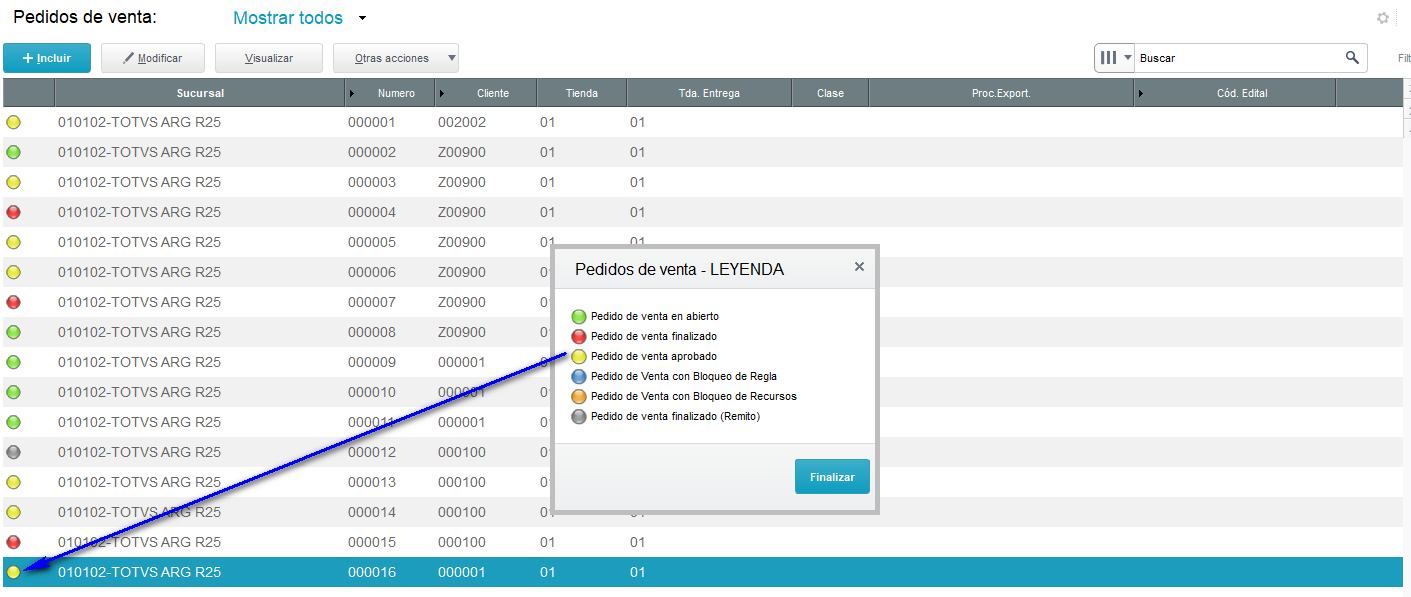Screen dimensions: 1411x597
Task: Open the settings gear icon
Action: (1383, 18)
